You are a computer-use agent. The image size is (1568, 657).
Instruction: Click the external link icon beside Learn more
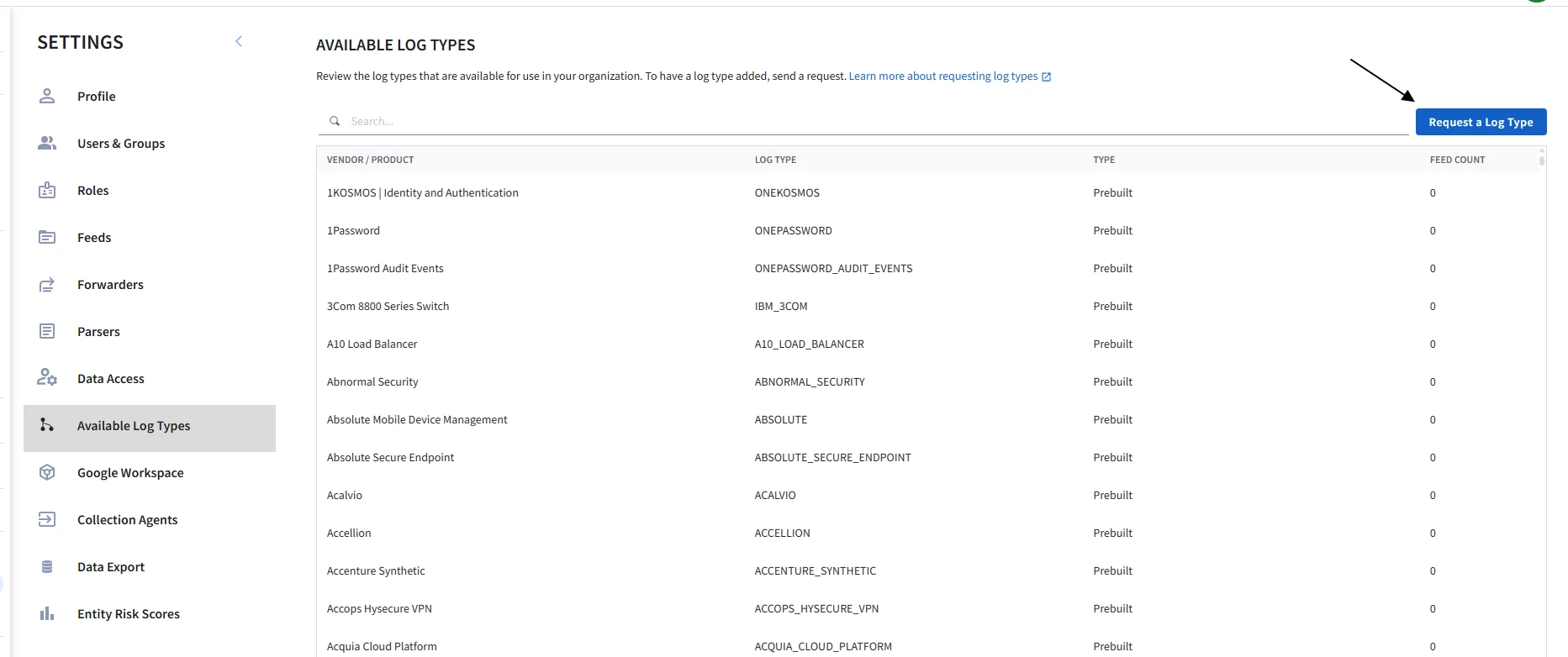(x=1046, y=76)
